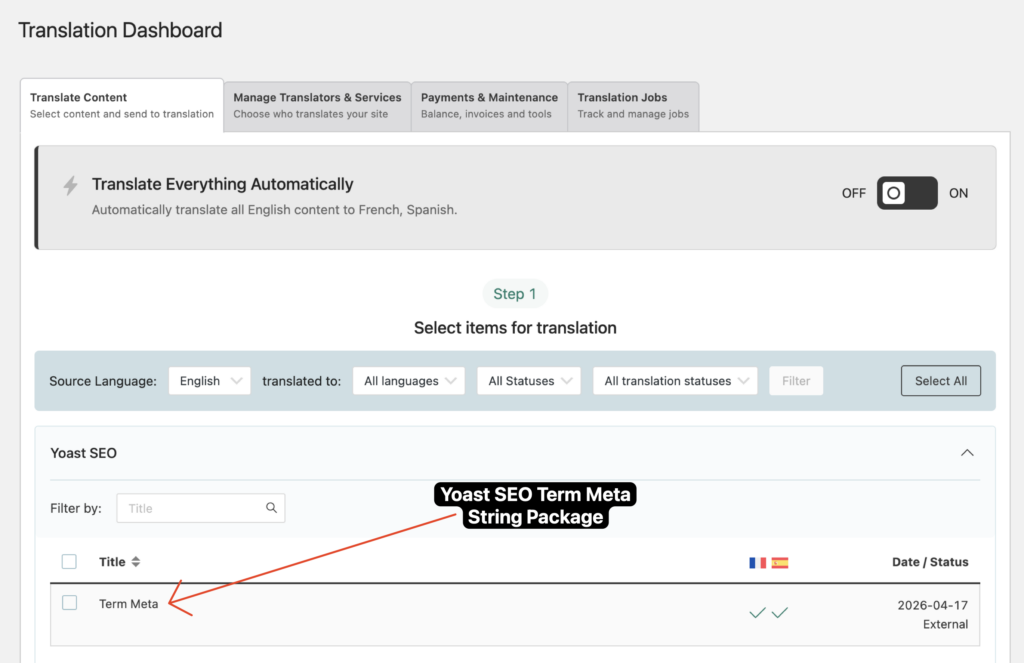Click the Date / Status column header

pyautogui.click(x=930, y=562)
